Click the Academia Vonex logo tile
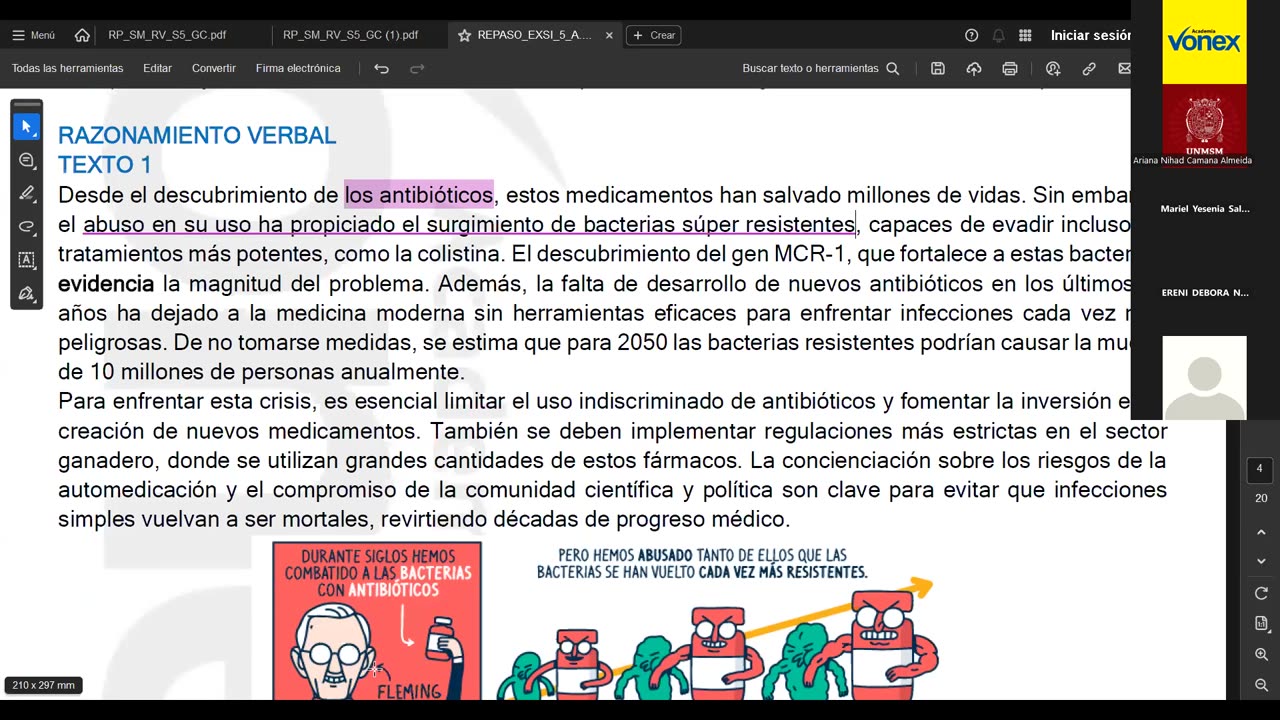This screenshot has width=1280, height=720. click(1204, 42)
